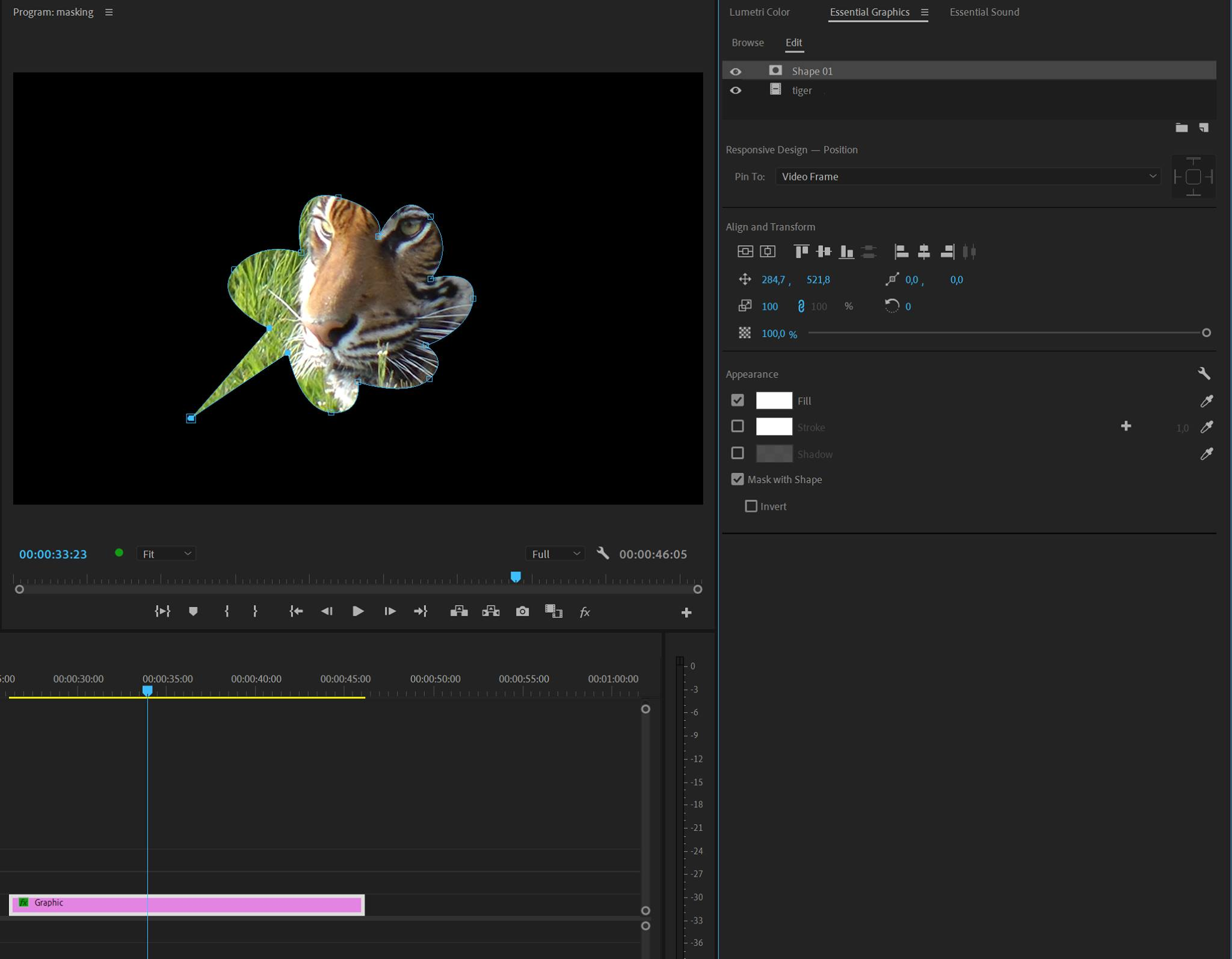This screenshot has height=959, width=1232.
Task: Click the Export Frame camera icon
Action: (522, 611)
